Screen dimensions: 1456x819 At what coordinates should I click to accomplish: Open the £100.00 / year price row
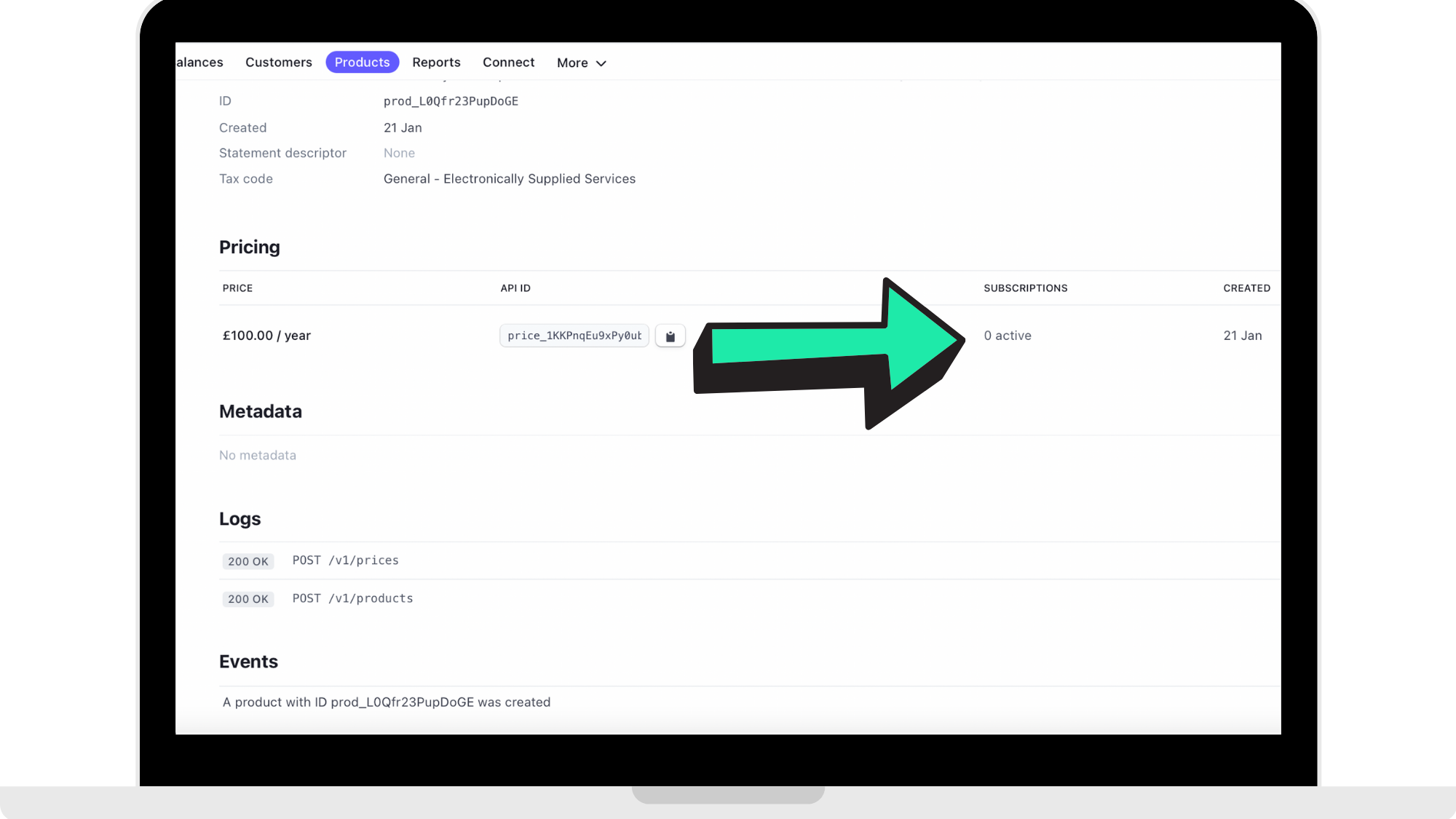coord(266,336)
